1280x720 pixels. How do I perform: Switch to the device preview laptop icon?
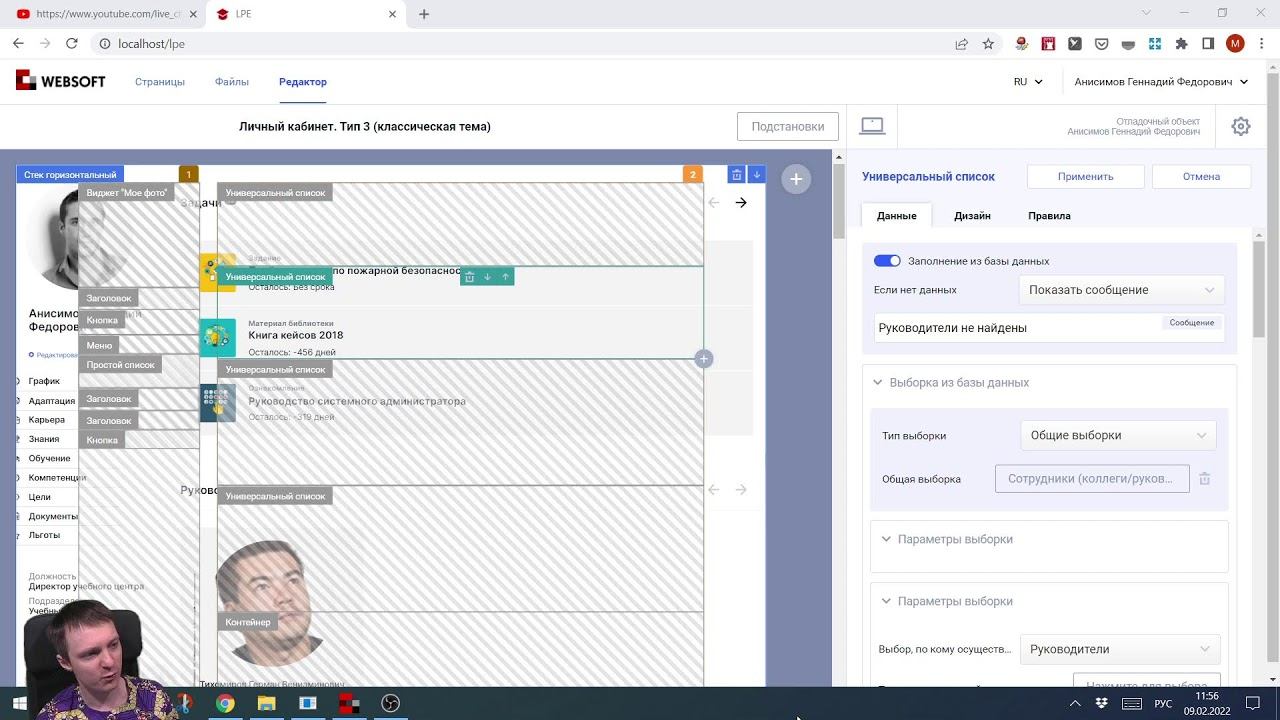point(872,126)
